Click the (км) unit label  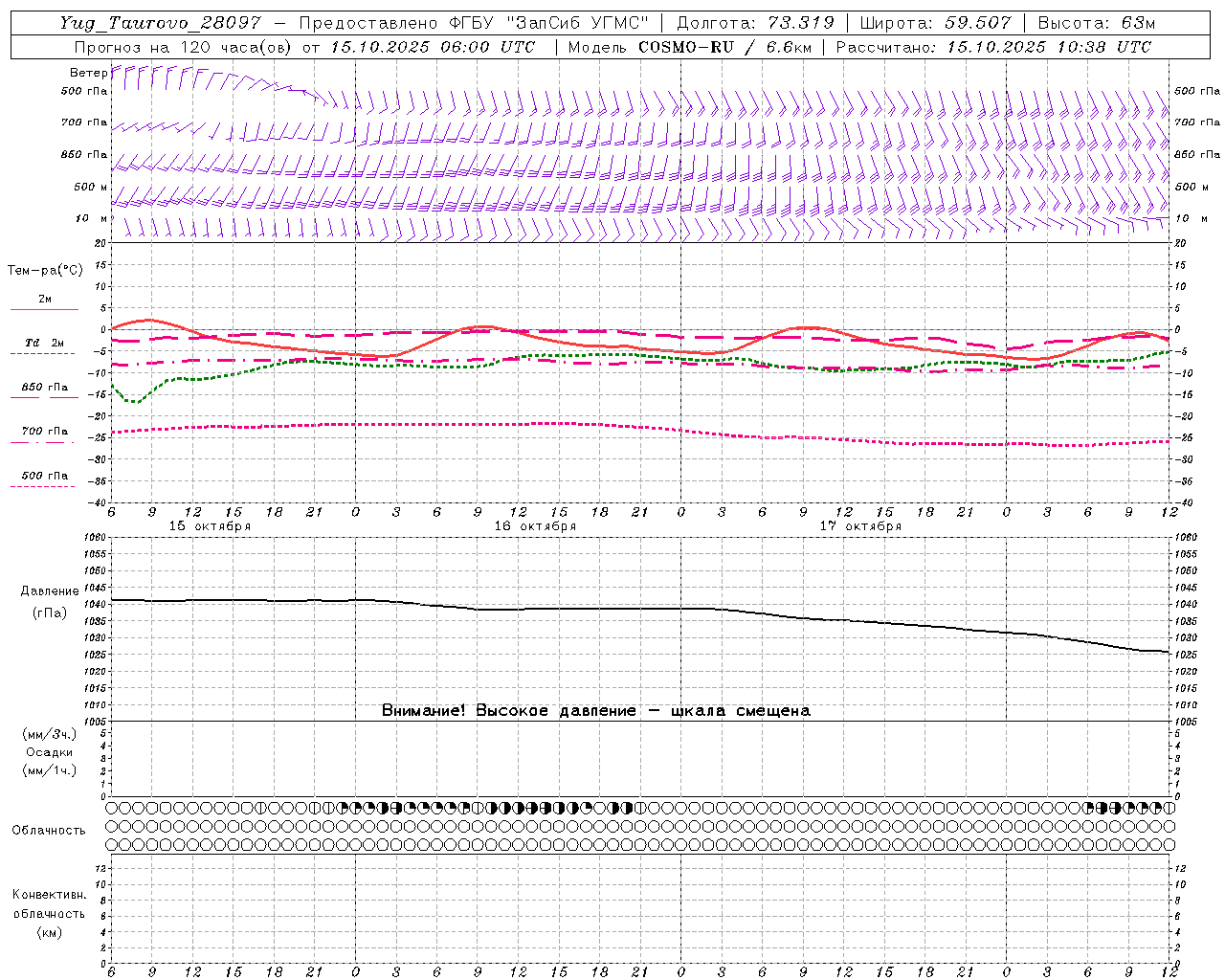[x=49, y=932]
